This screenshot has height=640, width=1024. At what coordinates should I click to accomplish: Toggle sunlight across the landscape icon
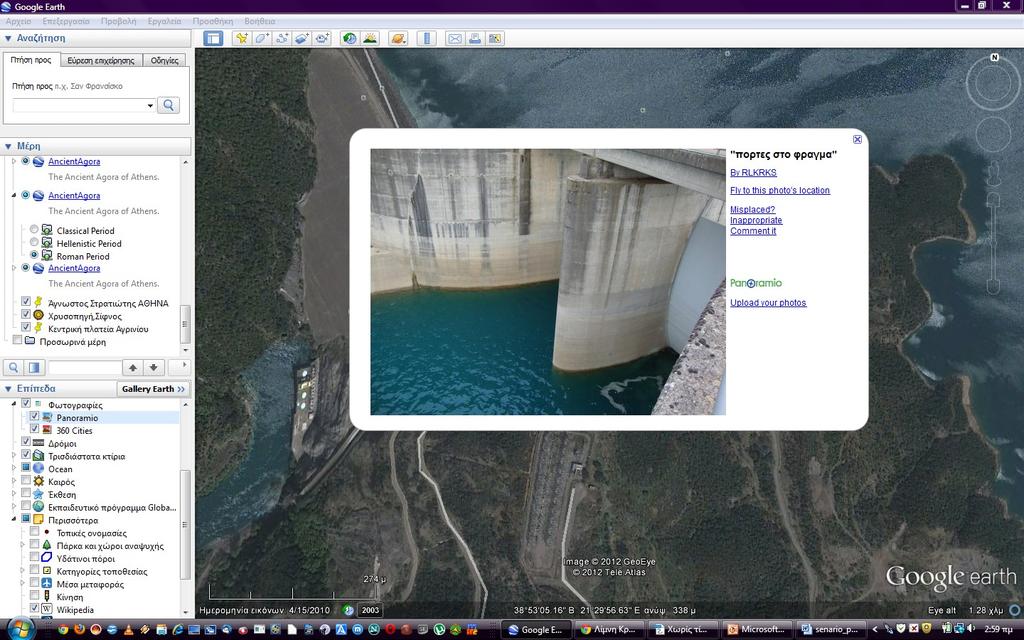(370, 39)
